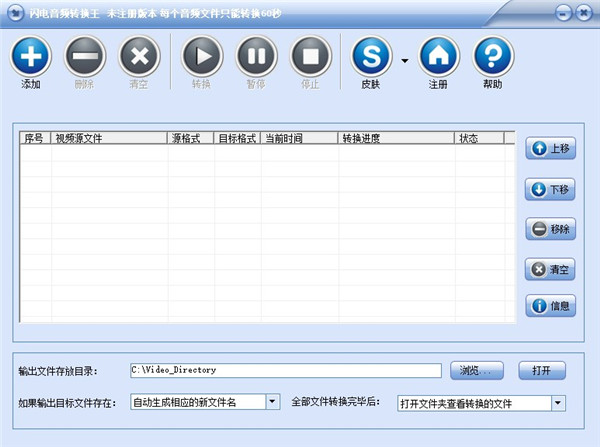Clear the list using side 清空 button

click(551, 269)
